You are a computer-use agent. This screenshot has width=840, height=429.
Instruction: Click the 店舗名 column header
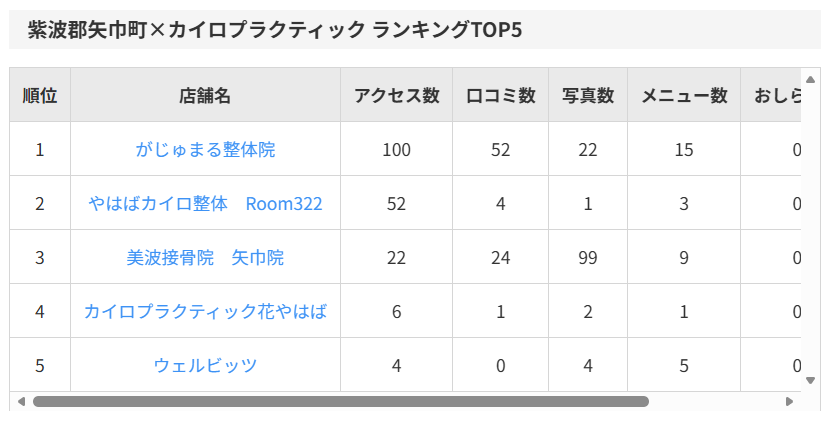click(205, 96)
